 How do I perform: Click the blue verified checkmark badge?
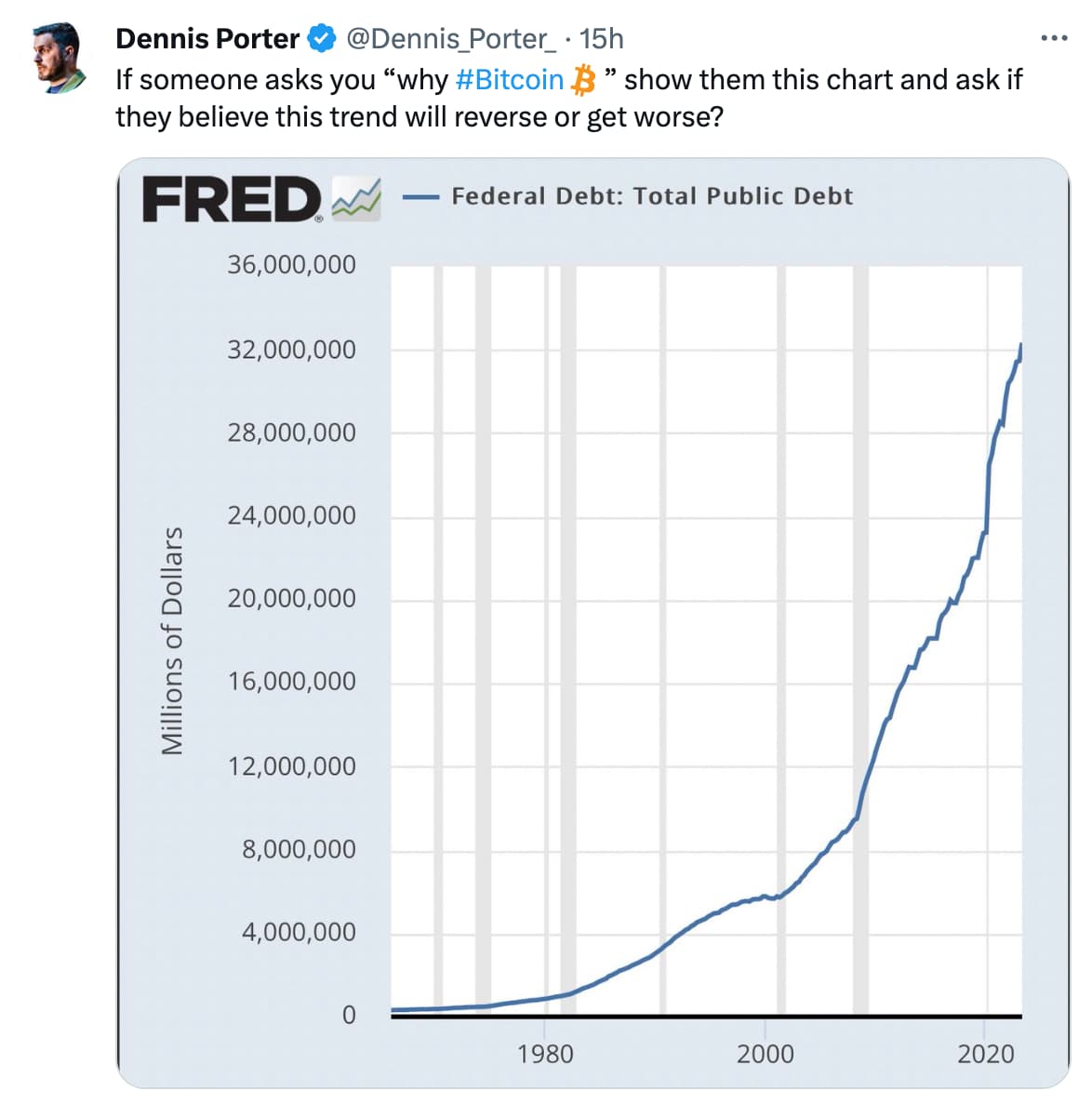tap(322, 39)
